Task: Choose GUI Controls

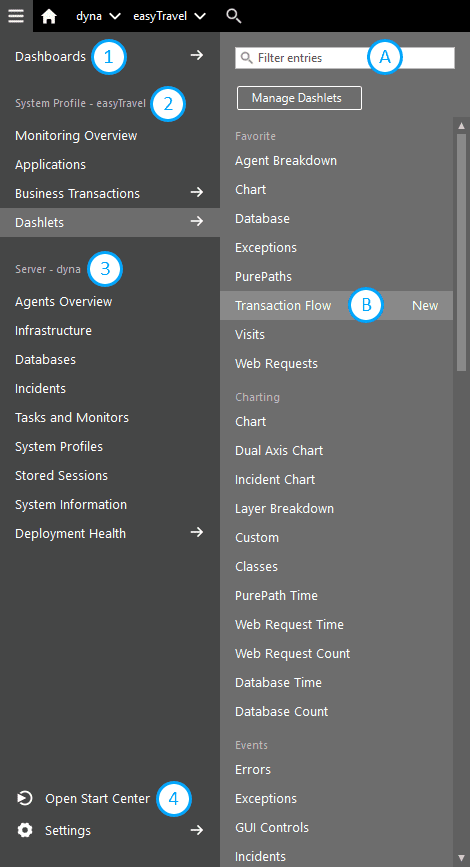Action: click(271, 828)
